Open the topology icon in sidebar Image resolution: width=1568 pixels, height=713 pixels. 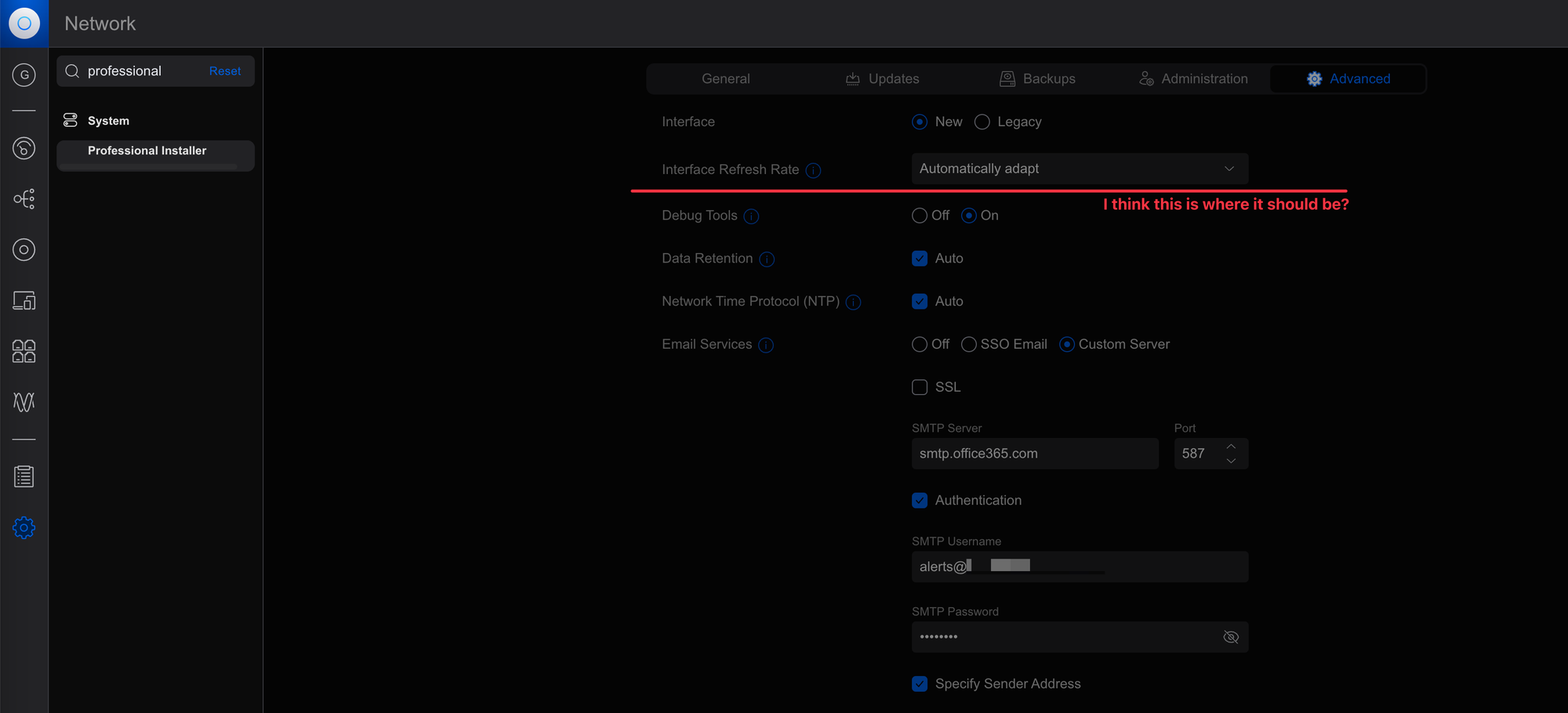pyautogui.click(x=24, y=199)
